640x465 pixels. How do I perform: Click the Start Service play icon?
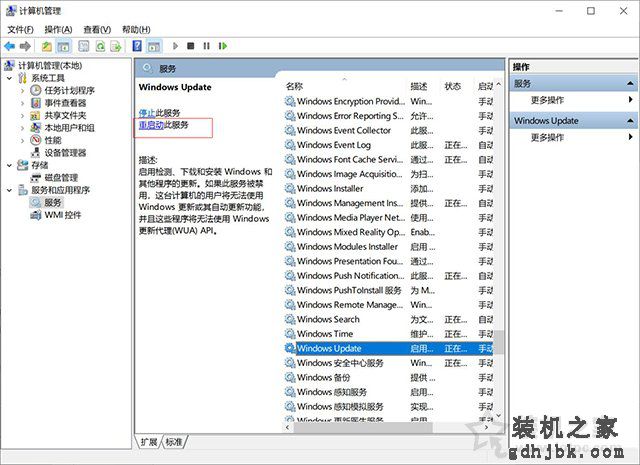click(175, 46)
